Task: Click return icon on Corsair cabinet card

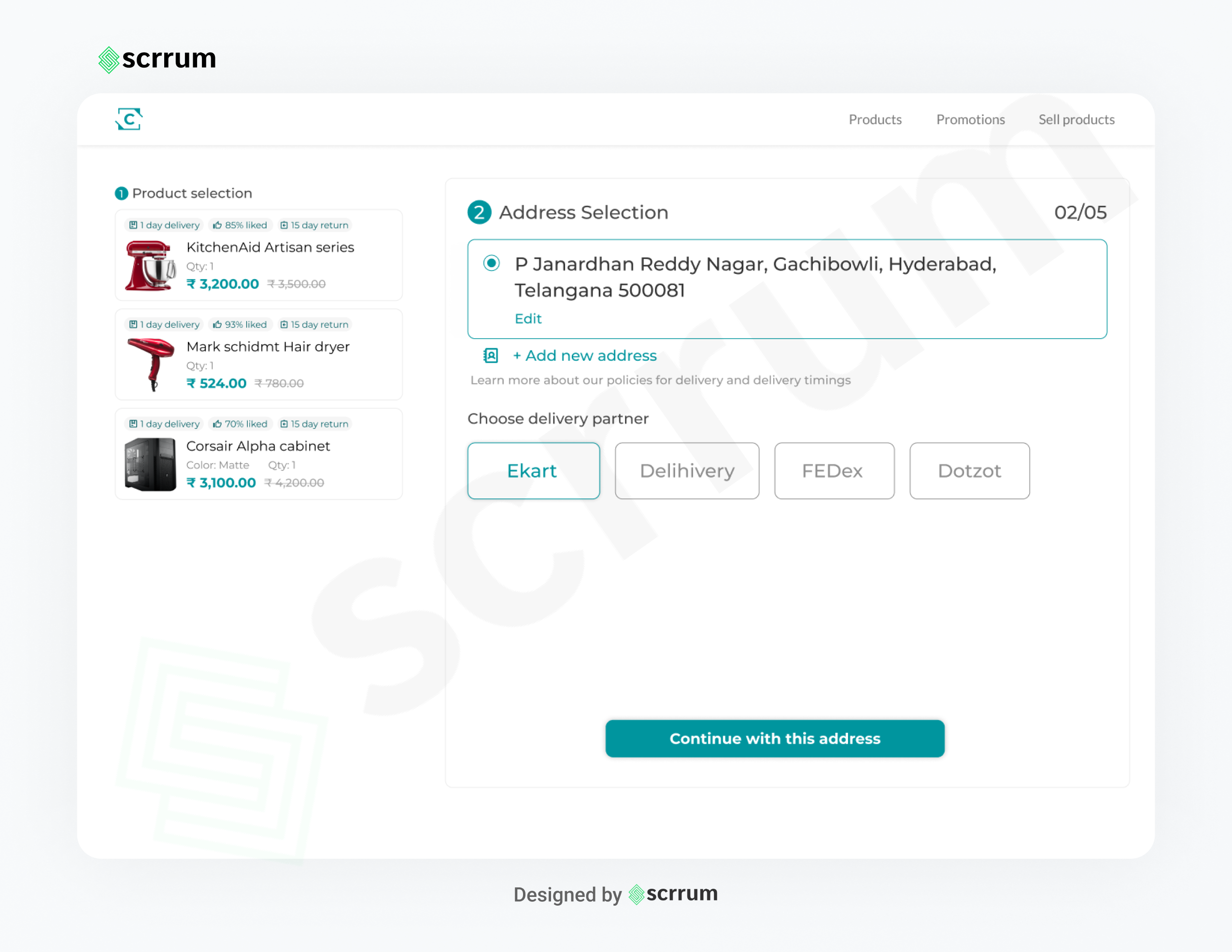Action: [x=284, y=424]
